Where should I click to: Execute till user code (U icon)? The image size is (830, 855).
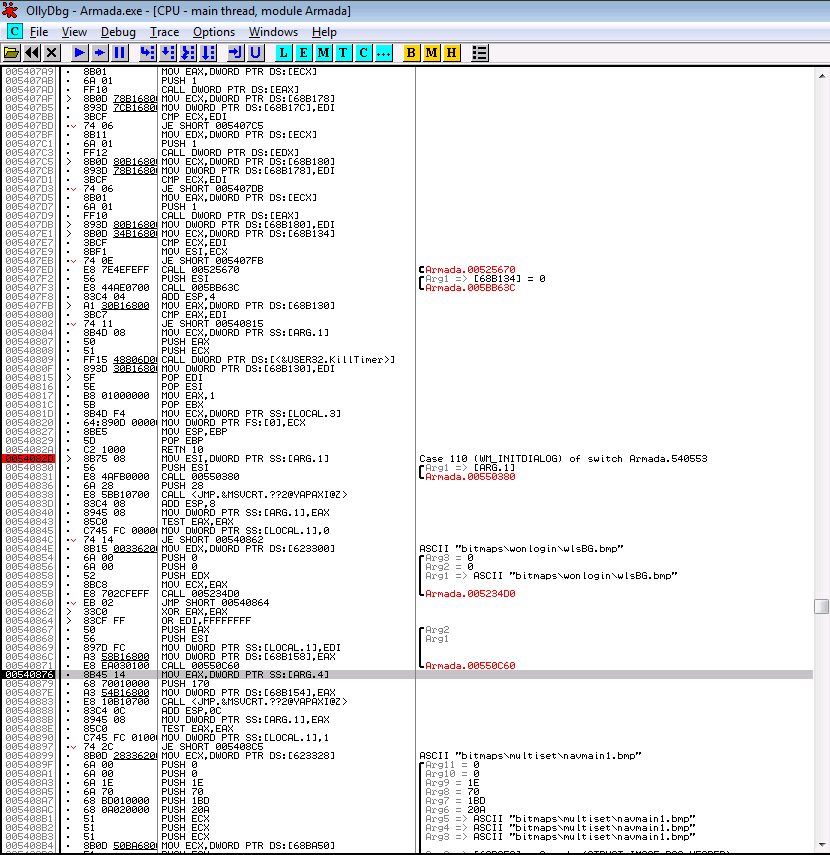[255, 53]
